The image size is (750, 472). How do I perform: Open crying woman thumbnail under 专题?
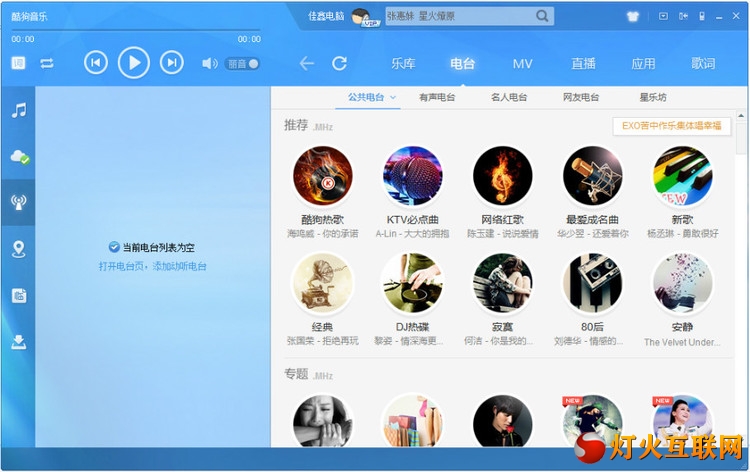[x=323, y=421]
